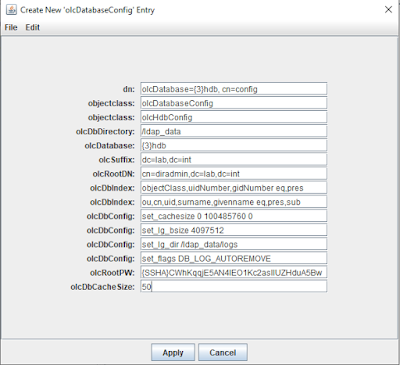Viewport: 400px width, 365px height.
Task: Click the olcDbIndex field with objectClass,uidNumber
Action: pyautogui.click(x=233, y=188)
